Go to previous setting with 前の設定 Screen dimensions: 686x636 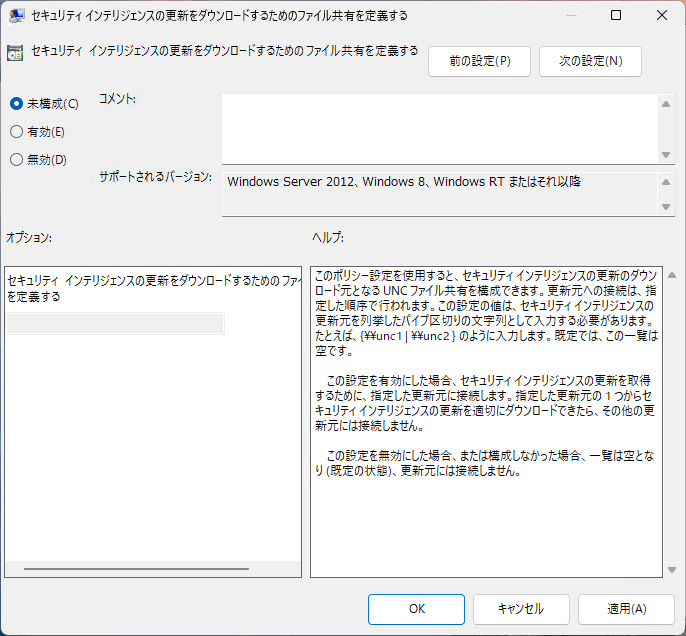point(480,61)
